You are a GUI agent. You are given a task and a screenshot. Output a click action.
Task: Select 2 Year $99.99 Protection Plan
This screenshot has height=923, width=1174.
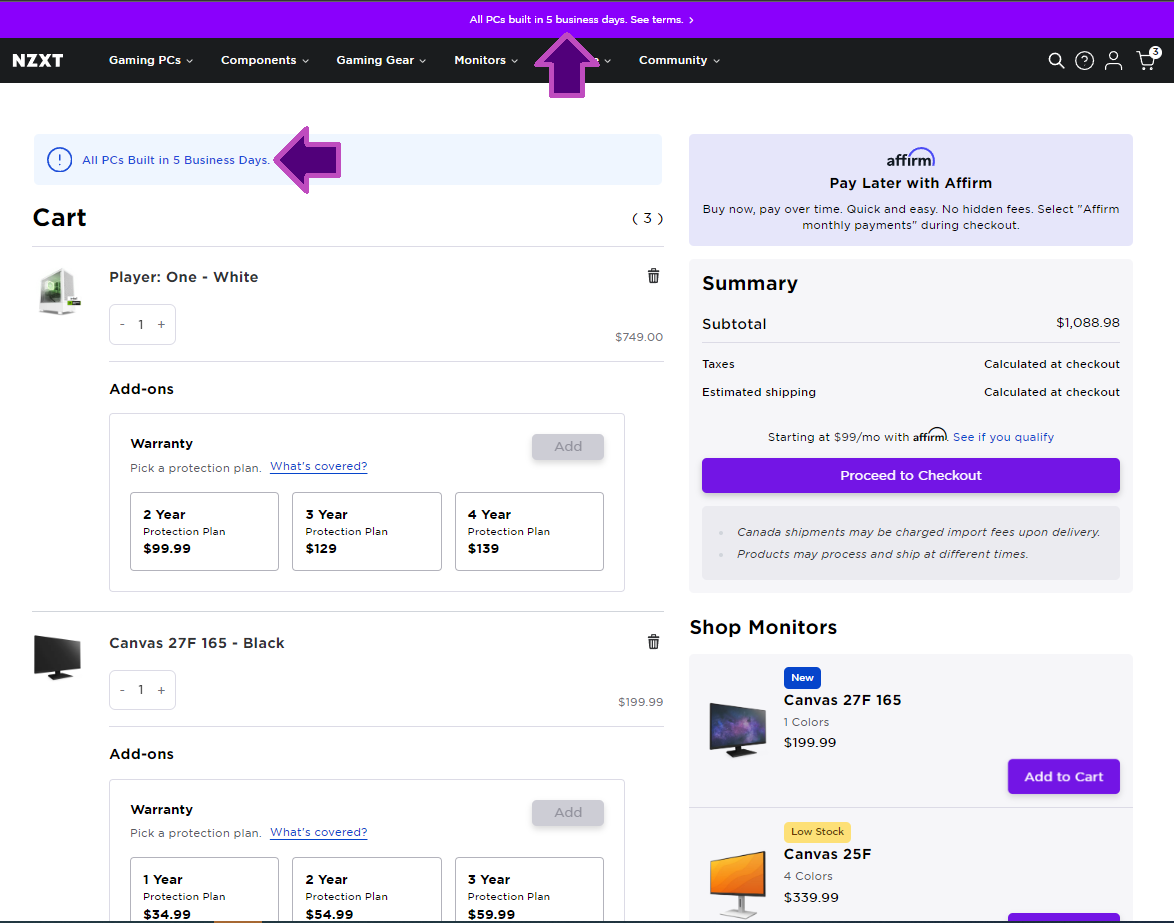204,531
